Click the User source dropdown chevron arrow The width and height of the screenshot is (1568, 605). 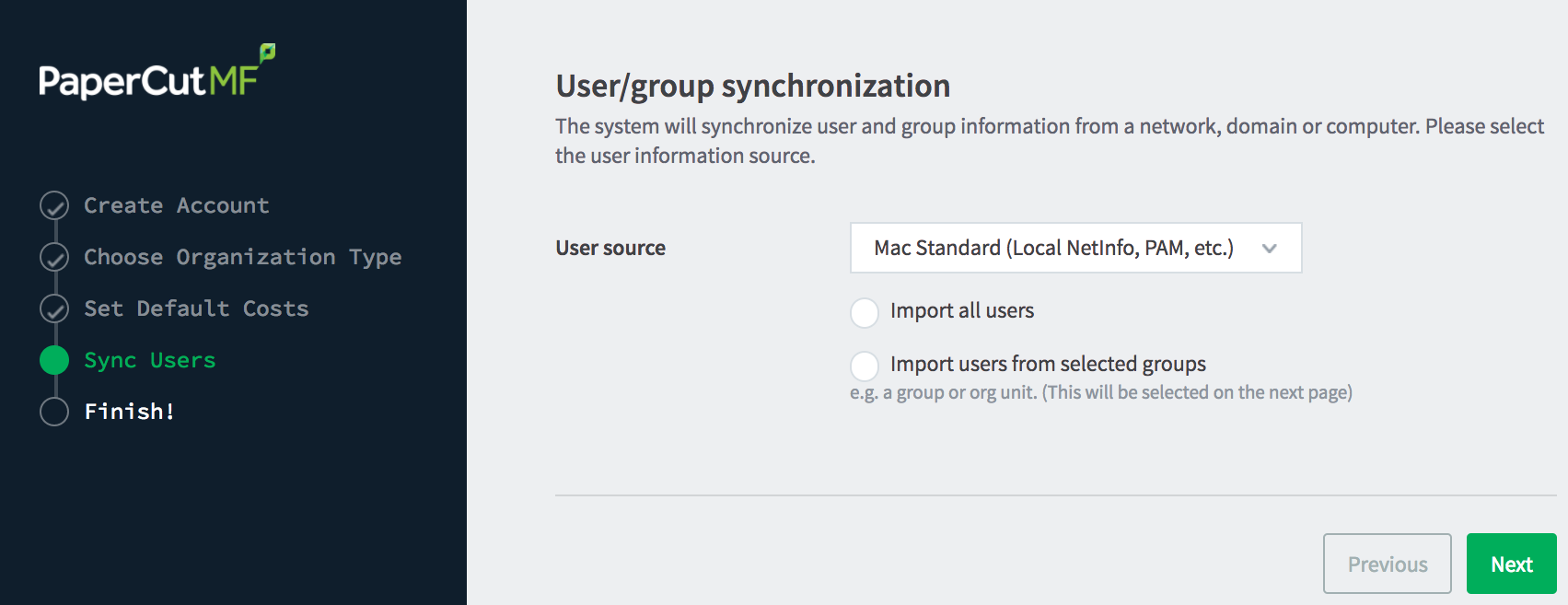1270,249
